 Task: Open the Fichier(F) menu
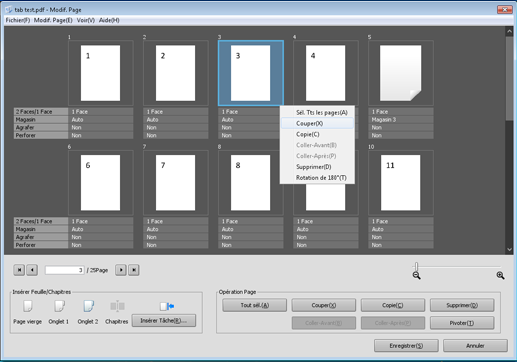tap(18, 20)
